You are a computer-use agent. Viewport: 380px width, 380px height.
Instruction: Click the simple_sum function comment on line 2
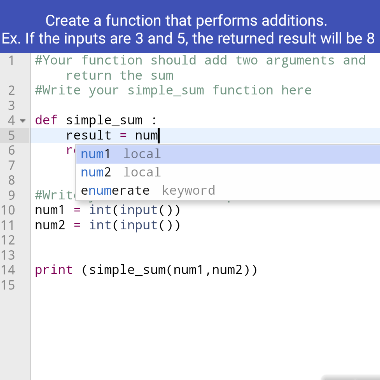click(x=173, y=90)
